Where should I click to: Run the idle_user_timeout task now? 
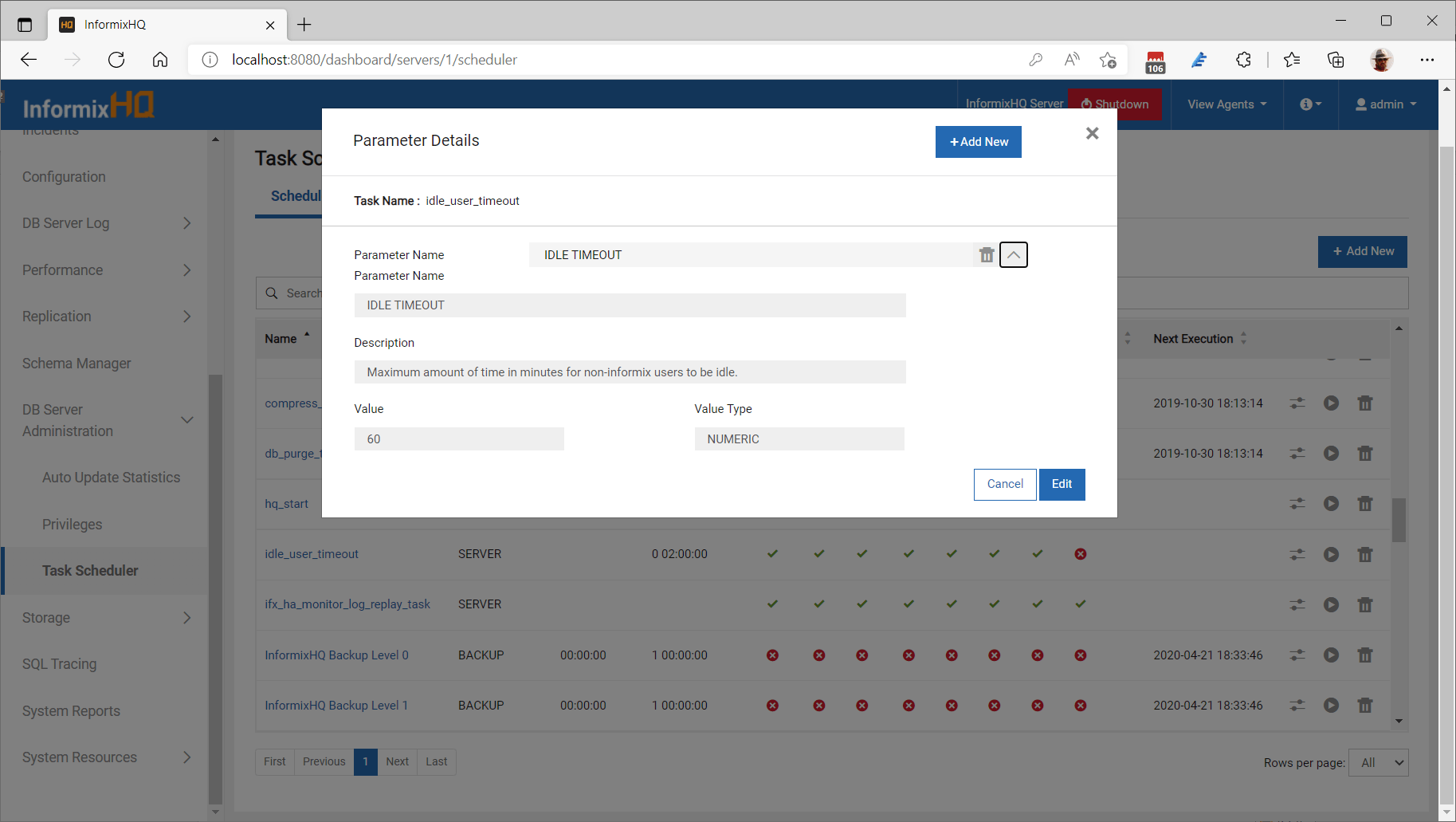click(1331, 554)
